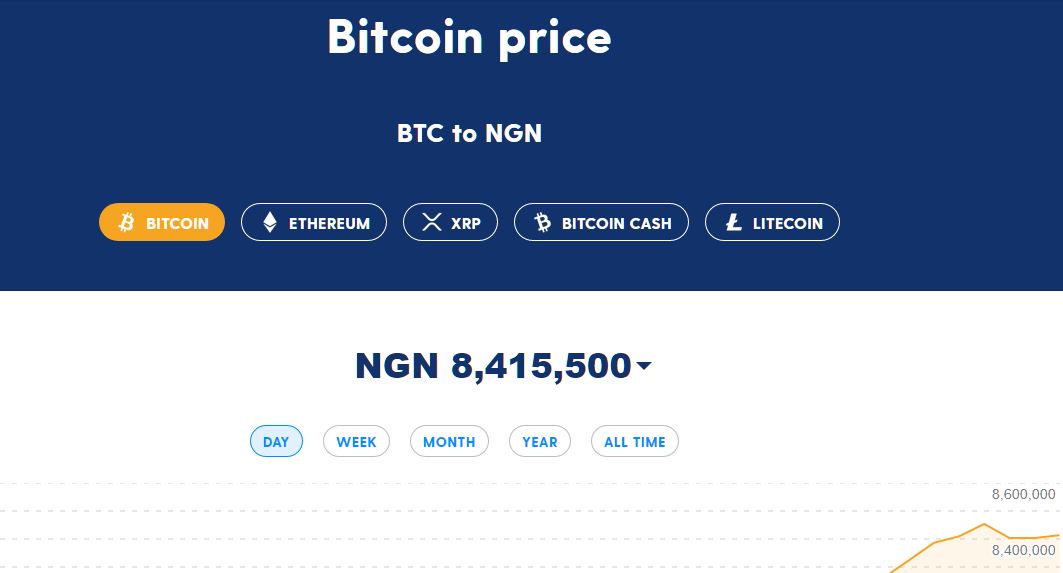Click the NGN 8,415,500 price selector

pyautogui.click(x=502, y=365)
